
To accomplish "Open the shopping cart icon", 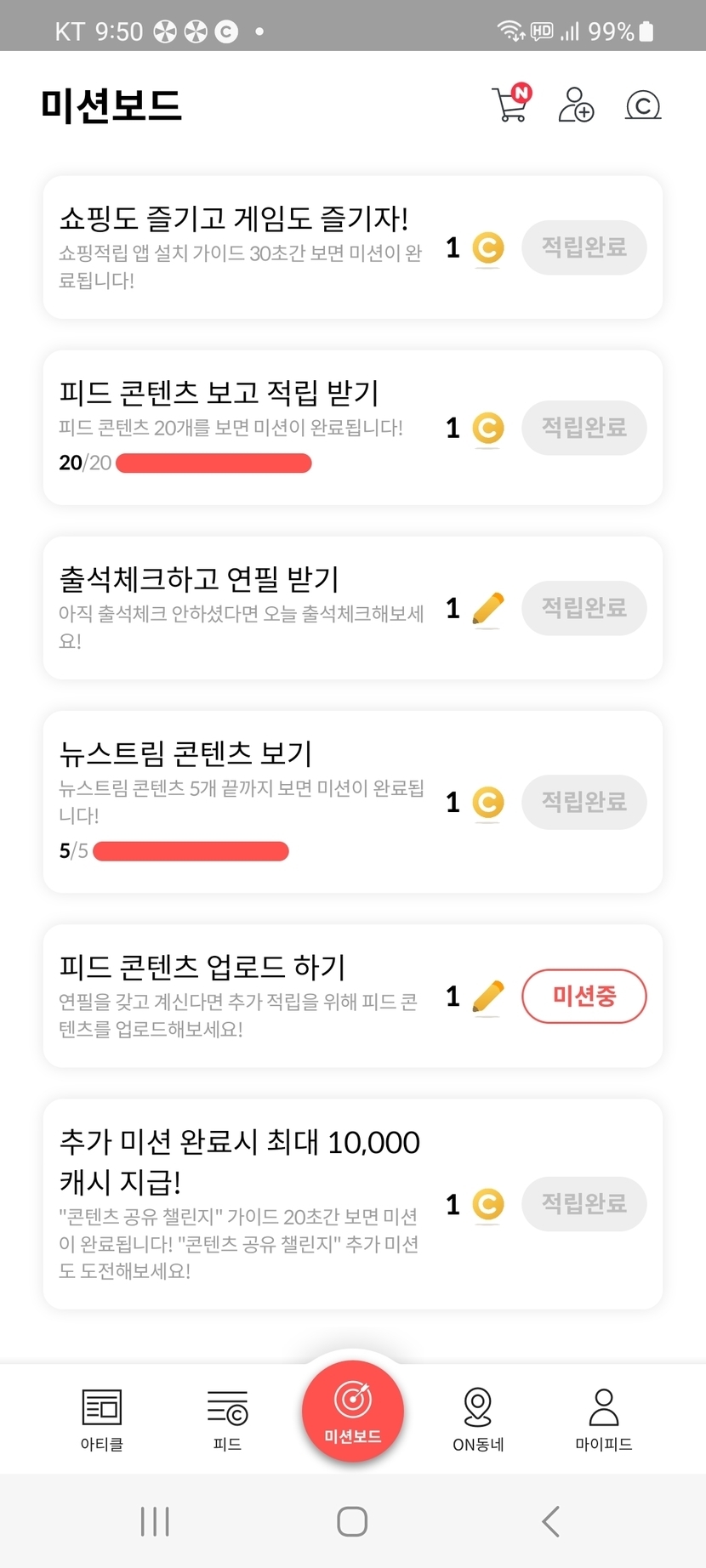I will point(510,105).
